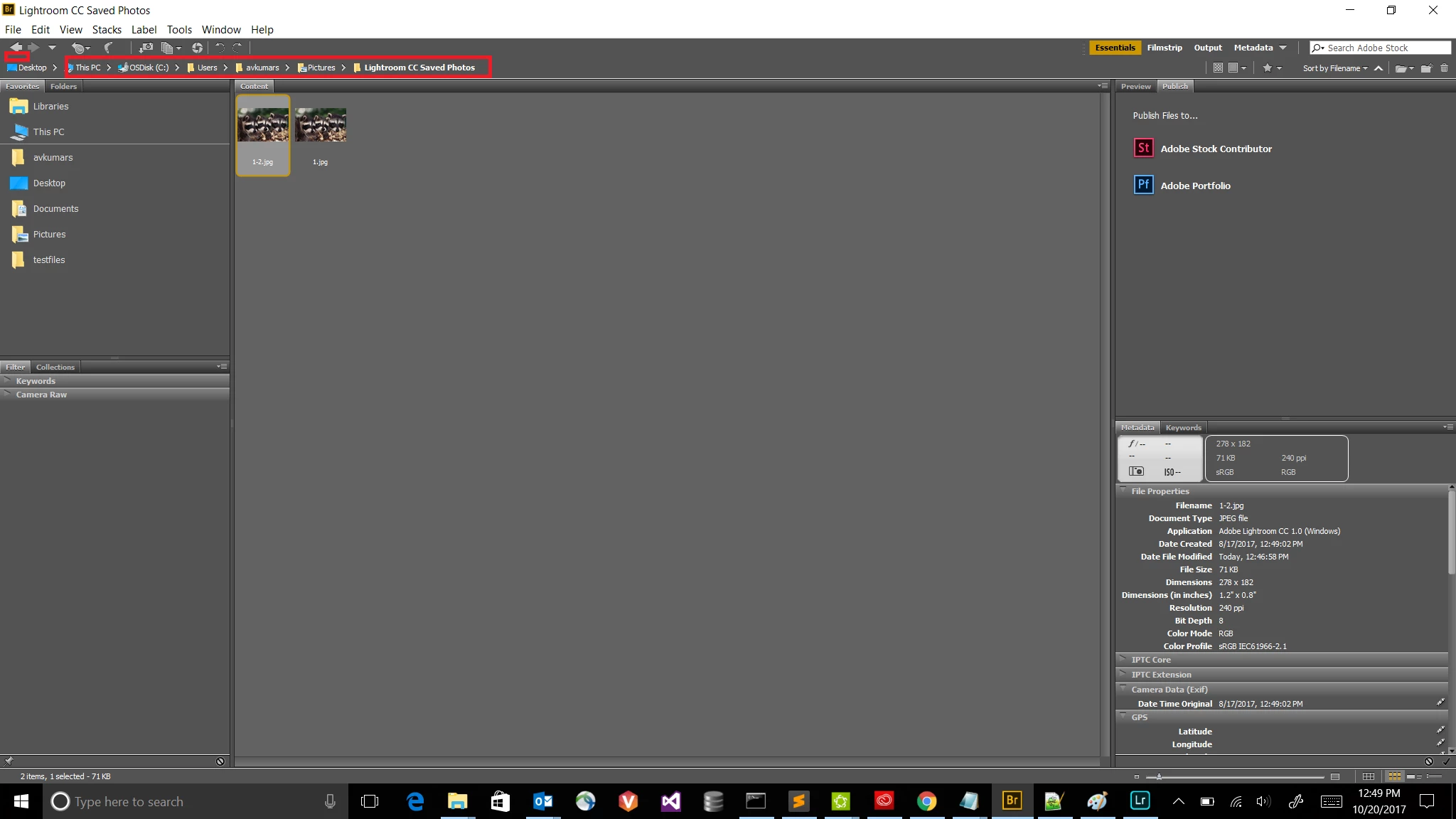The image size is (1456, 819).
Task: Create a new folder icon
Action: [1425, 68]
